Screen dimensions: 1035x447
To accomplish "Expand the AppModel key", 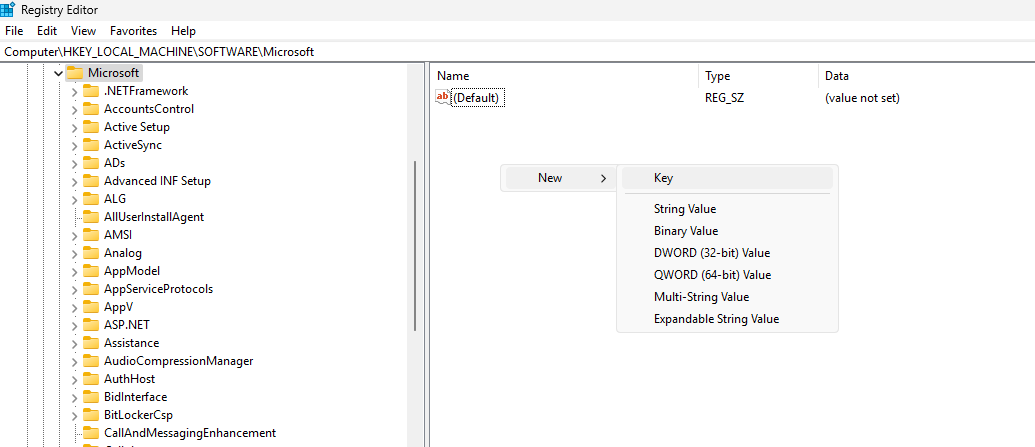I will pyautogui.click(x=74, y=271).
